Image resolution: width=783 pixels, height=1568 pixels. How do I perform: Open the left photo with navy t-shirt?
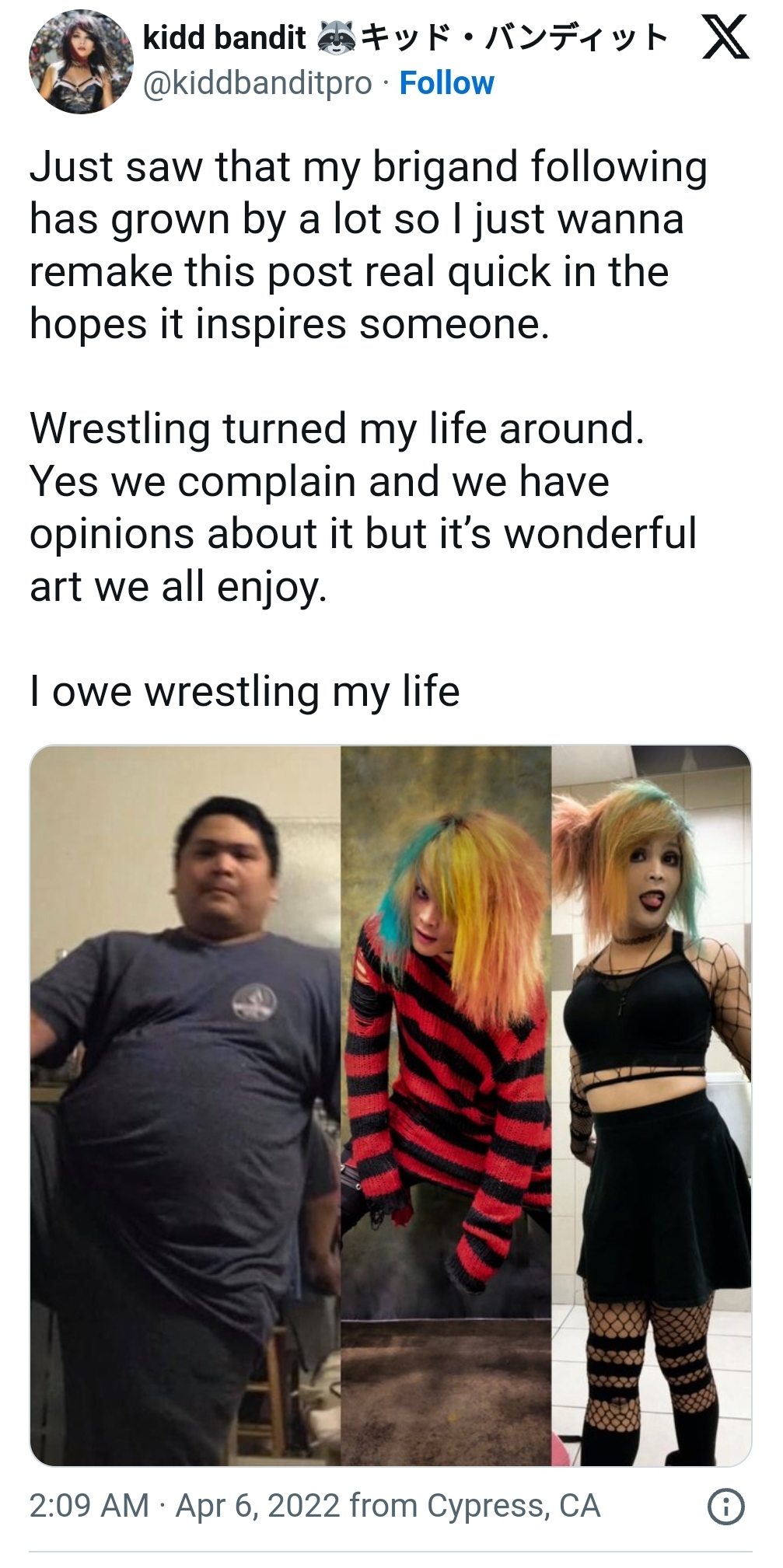coord(185,1105)
